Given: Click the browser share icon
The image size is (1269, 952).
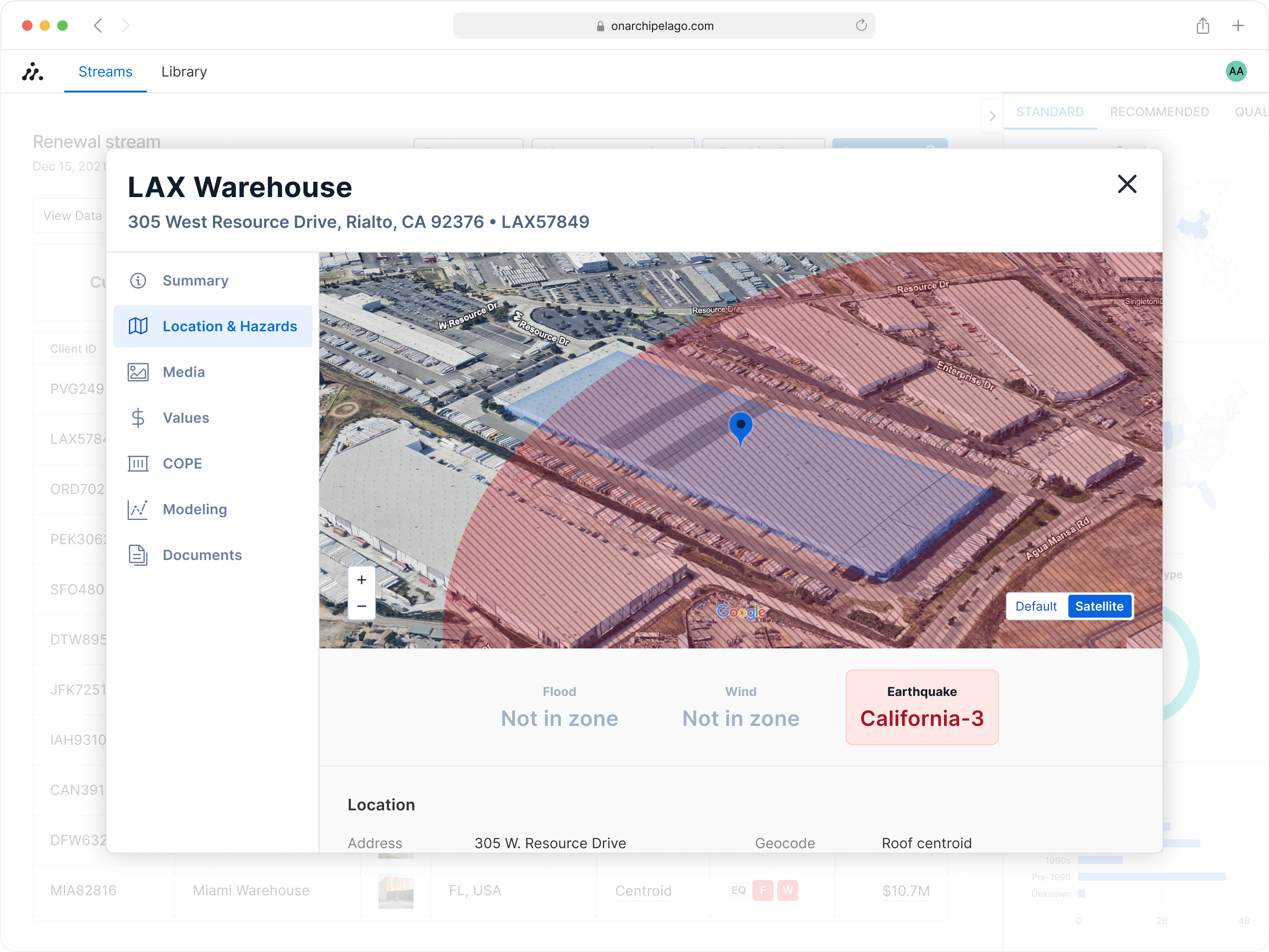Looking at the screenshot, I should click(x=1203, y=26).
